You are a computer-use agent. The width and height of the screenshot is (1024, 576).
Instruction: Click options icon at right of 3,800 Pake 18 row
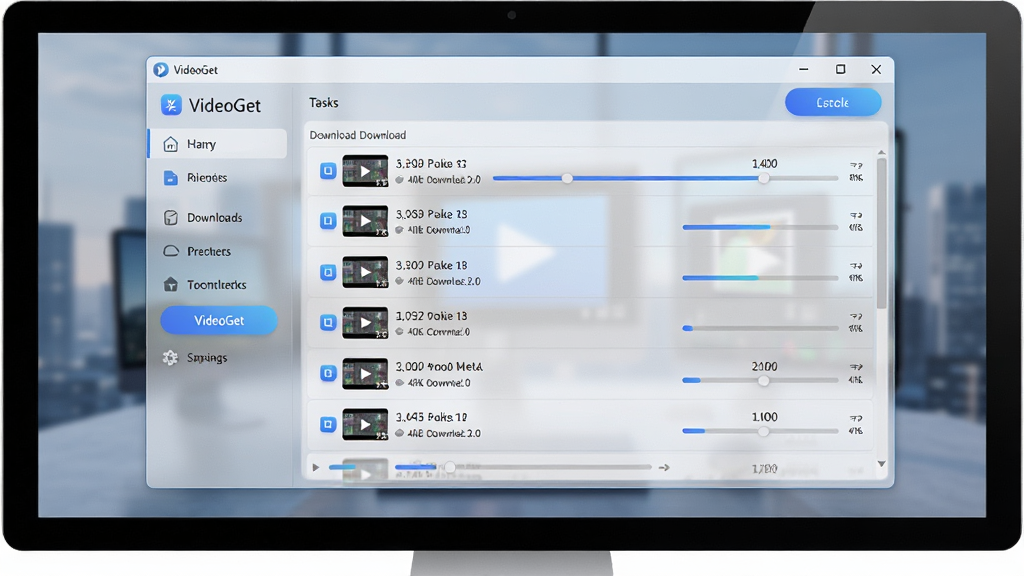point(856,266)
